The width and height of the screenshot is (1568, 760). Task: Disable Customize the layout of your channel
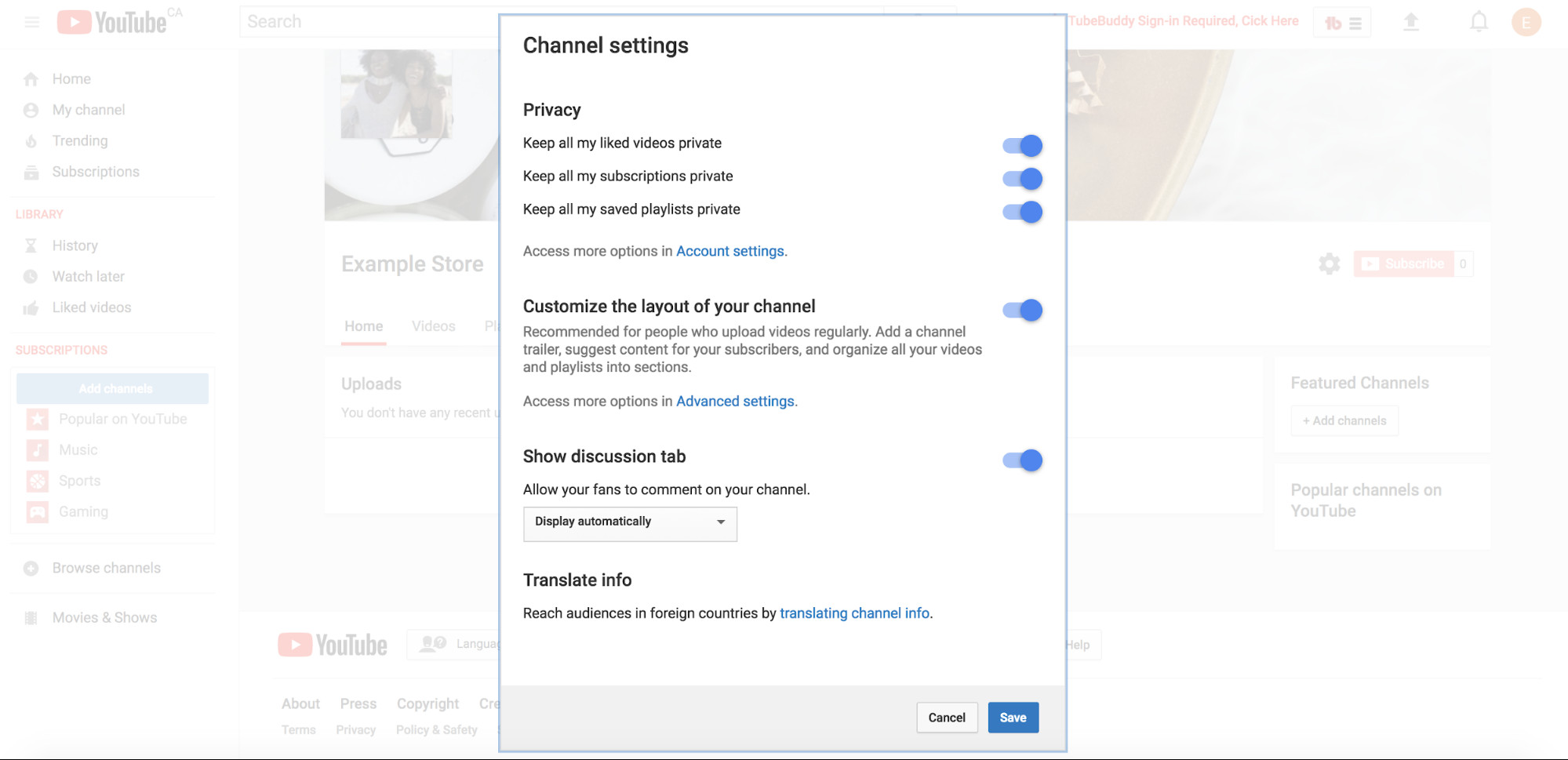[x=1022, y=311]
